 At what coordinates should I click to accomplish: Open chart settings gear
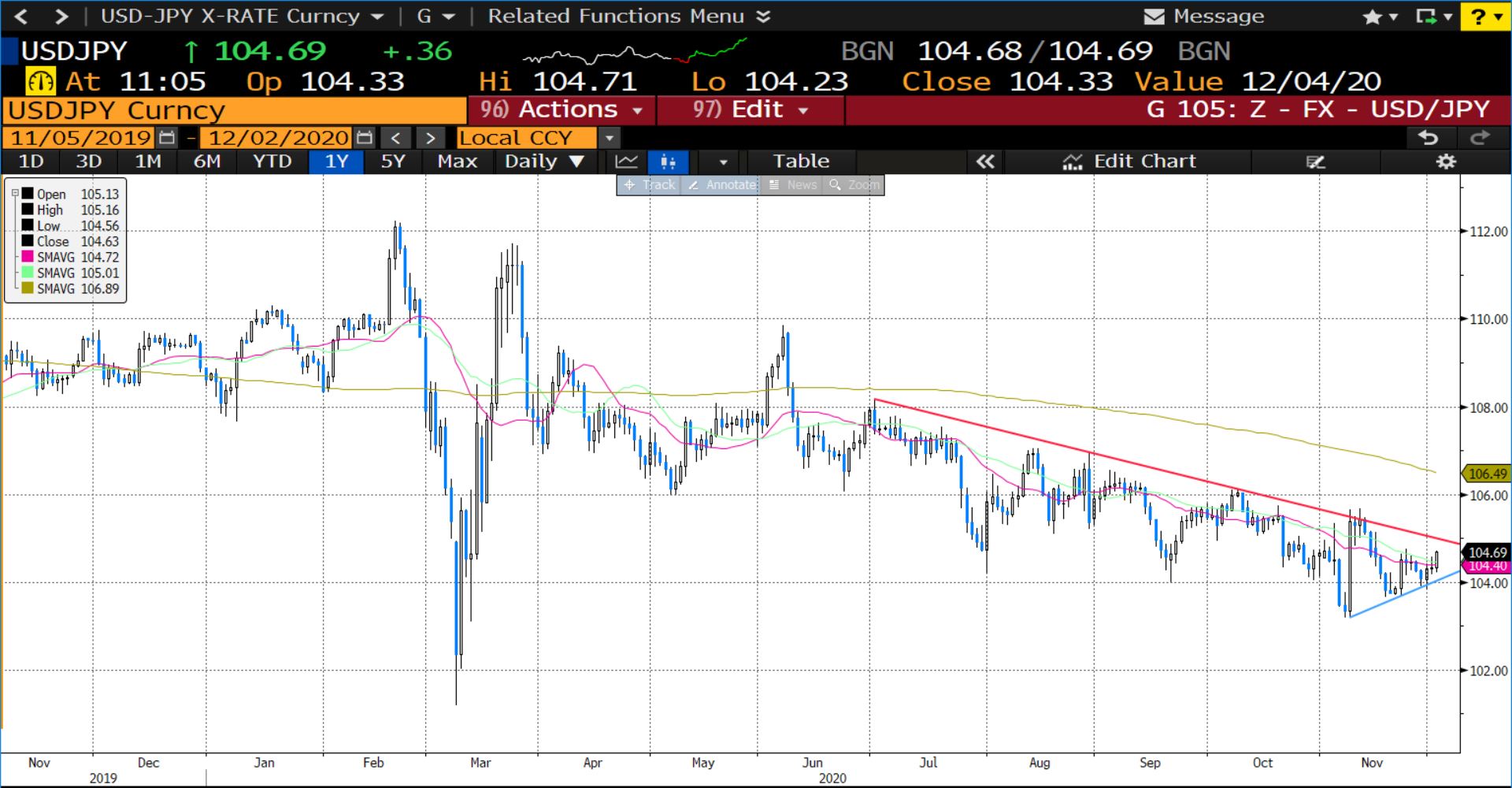tap(1446, 162)
